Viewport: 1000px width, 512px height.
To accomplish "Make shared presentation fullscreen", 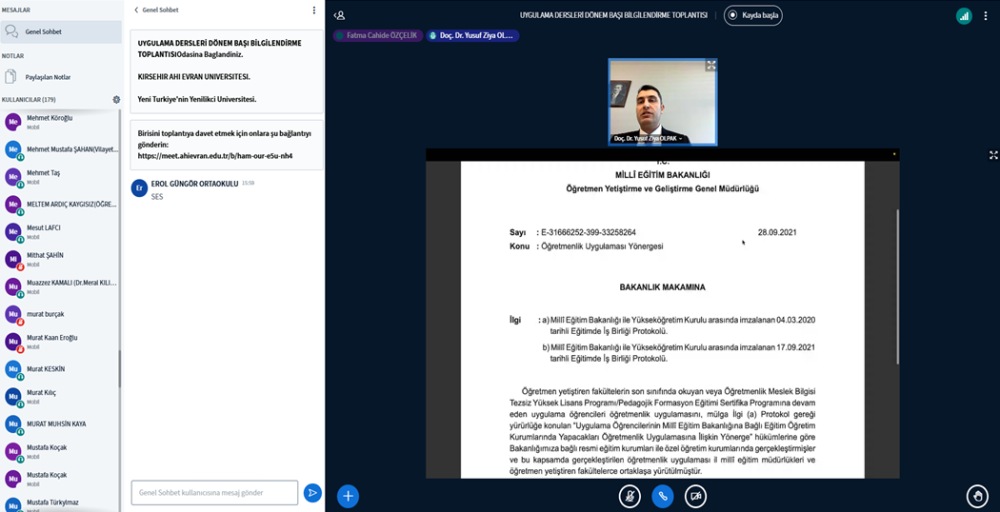I will [x=993, y=155].
